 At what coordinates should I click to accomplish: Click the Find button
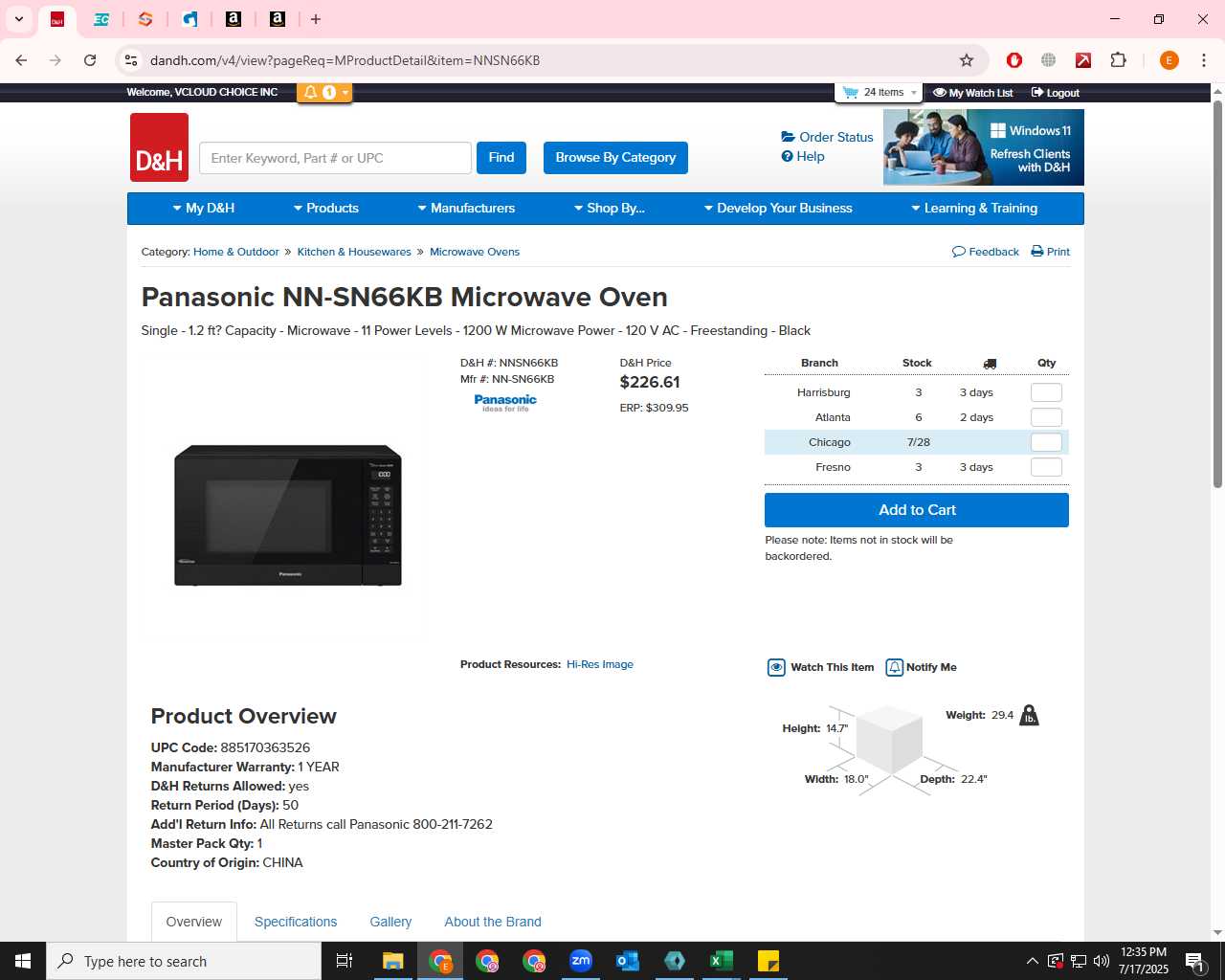501,158
